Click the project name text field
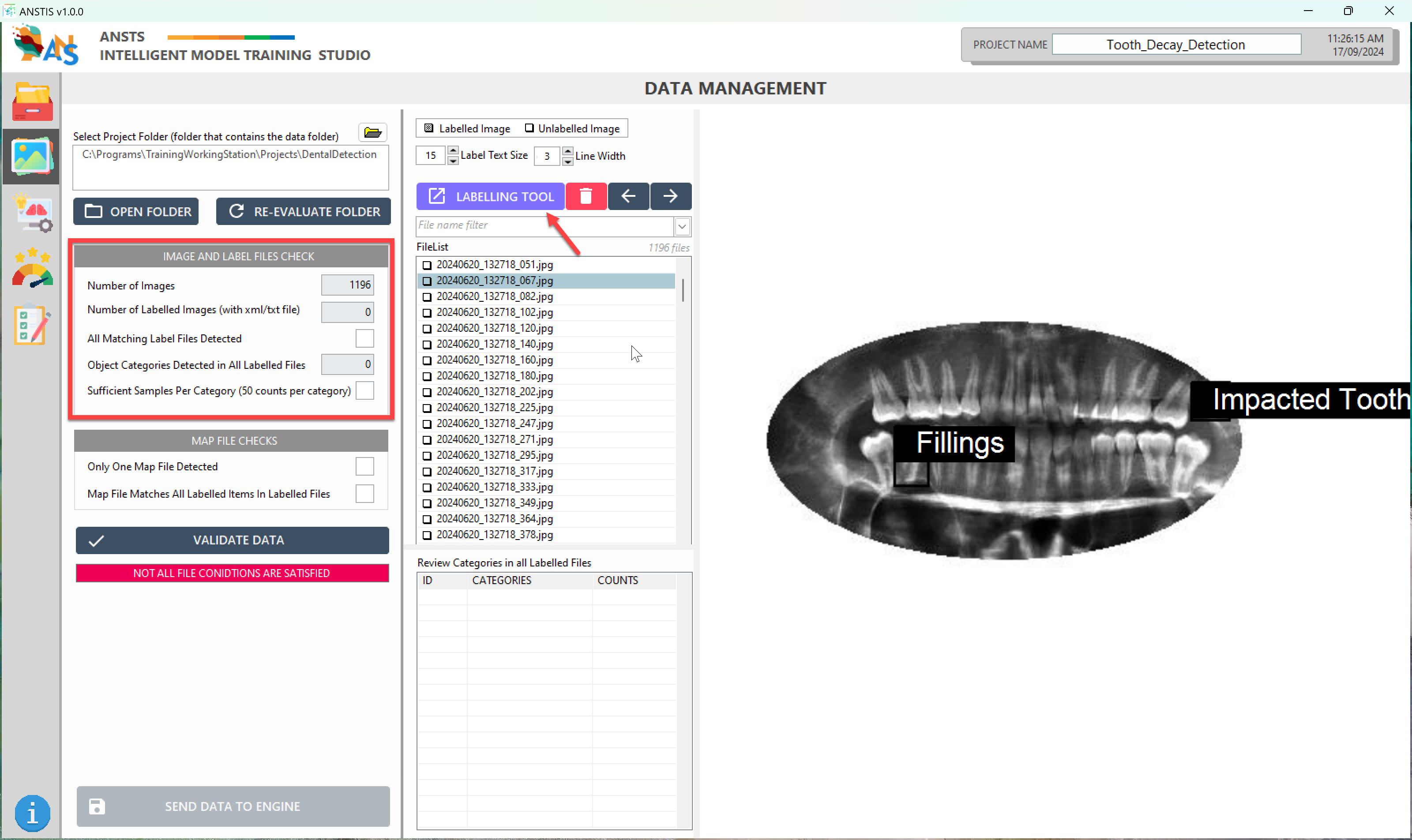Screen dimensions: 1412x840 [x=1175, y=45]
